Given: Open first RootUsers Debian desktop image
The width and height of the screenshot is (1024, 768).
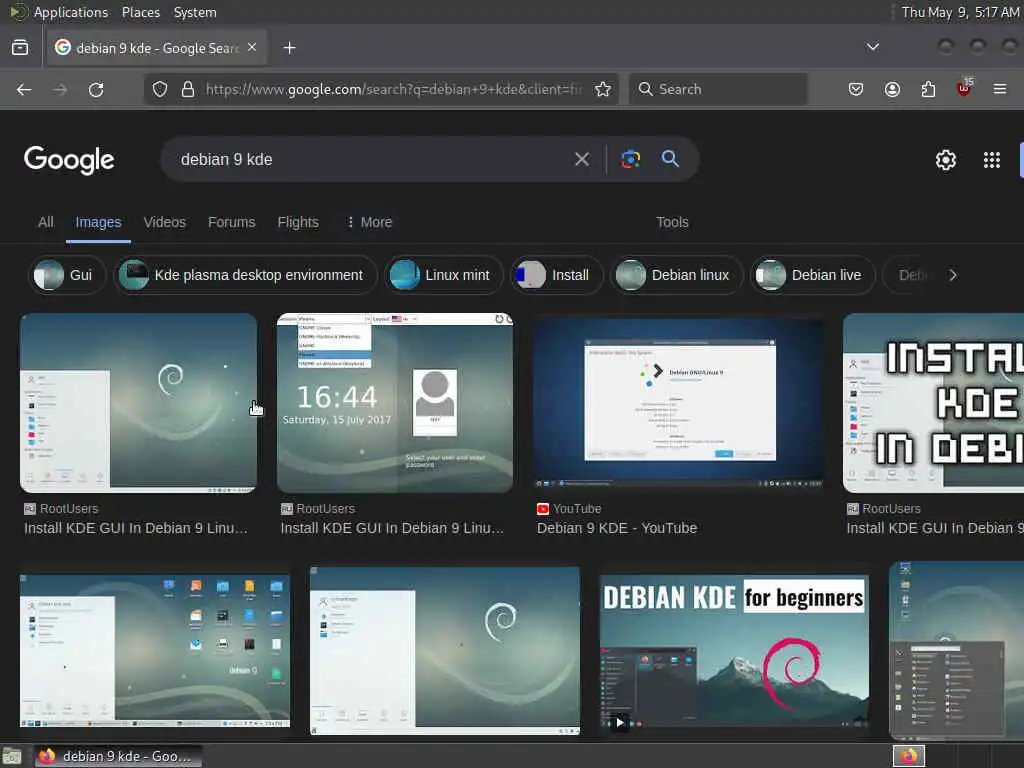Looking at the screenshot, I should 138,403.
